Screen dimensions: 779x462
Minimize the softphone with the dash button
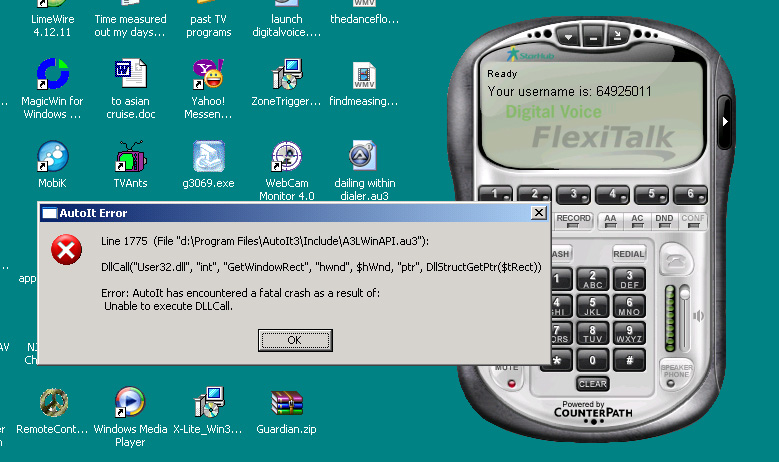(593, 36)
